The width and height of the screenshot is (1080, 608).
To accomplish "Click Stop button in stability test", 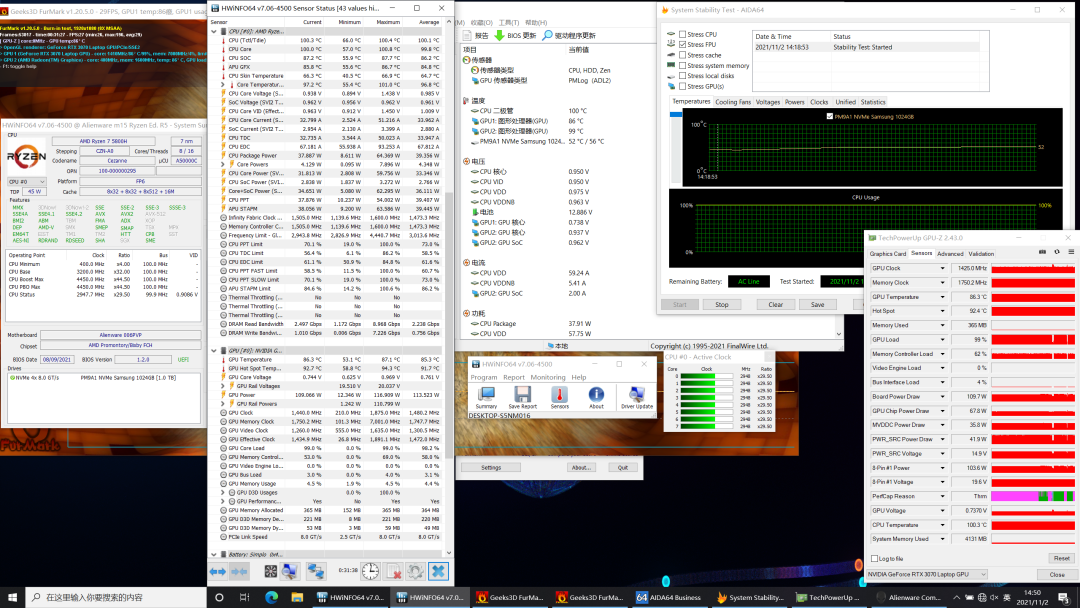I will click(x=722, y=304).
